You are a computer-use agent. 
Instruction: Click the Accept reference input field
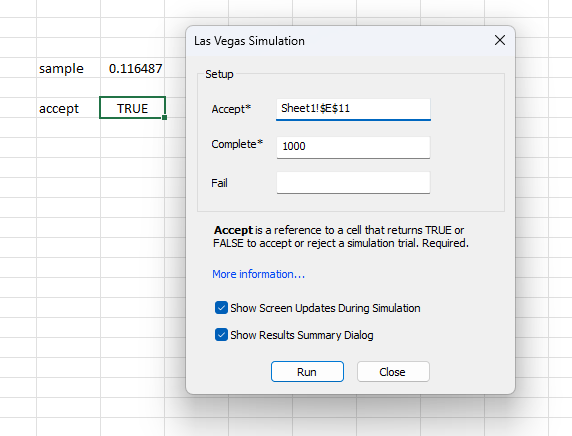[x=353, y=109]
